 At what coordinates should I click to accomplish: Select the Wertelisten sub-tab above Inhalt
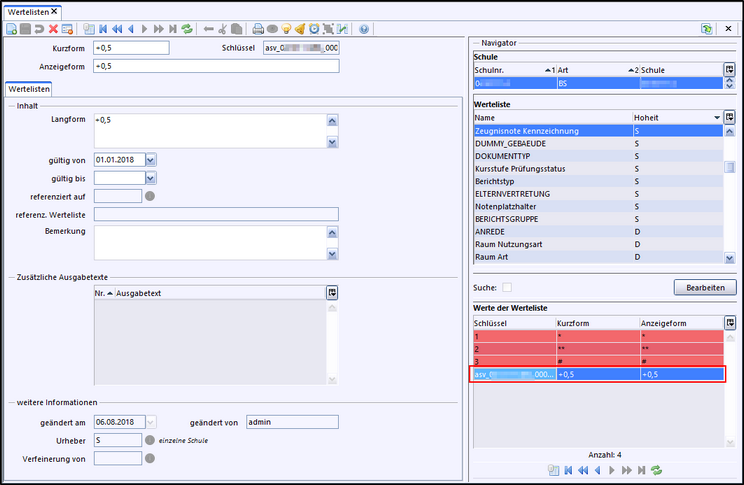coord(30,89)
